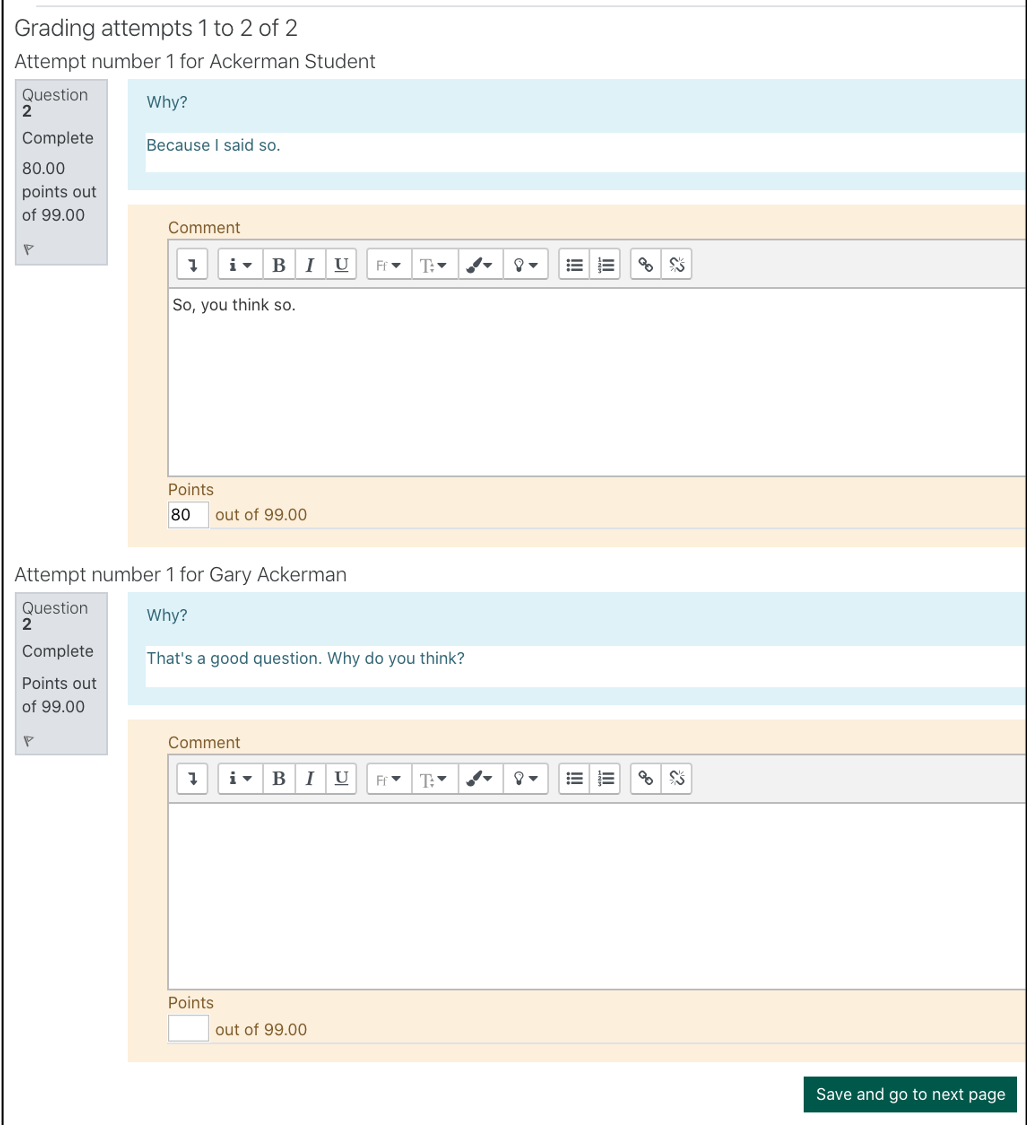Viewport: 1027px width, 1125px height.
Task: Click inside Gary Ackerman's empty Points field
Action: click(187, 1028)
